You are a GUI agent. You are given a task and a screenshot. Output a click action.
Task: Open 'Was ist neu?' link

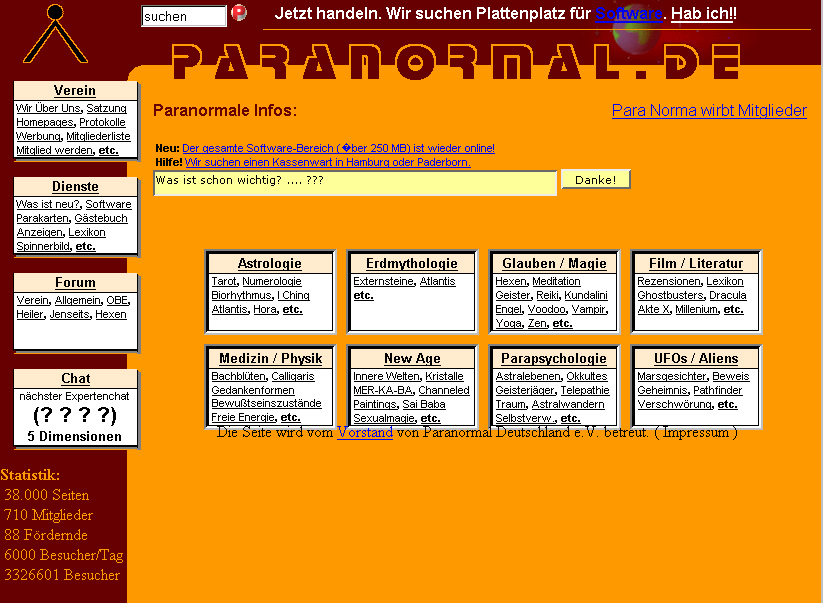pyautogui.click(x=48, y=204)
